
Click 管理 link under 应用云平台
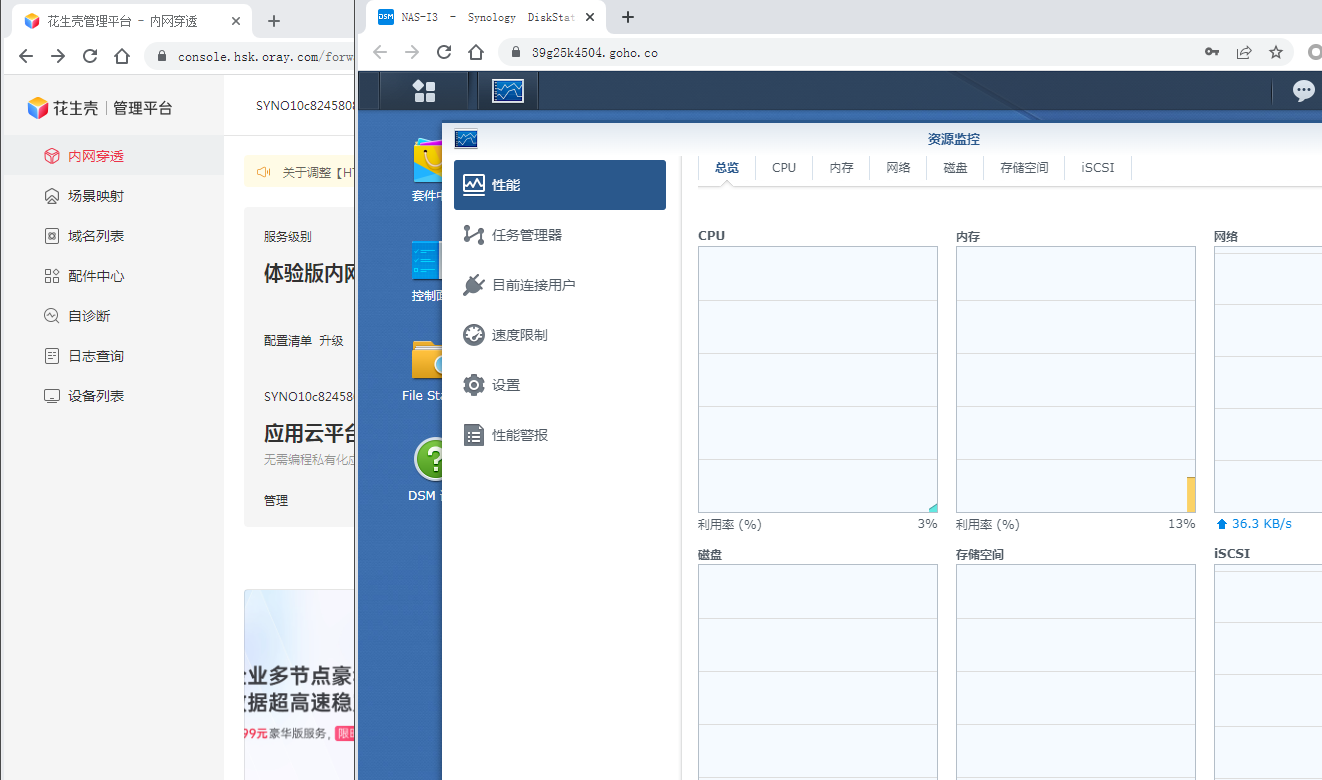(x=276, y=501)
